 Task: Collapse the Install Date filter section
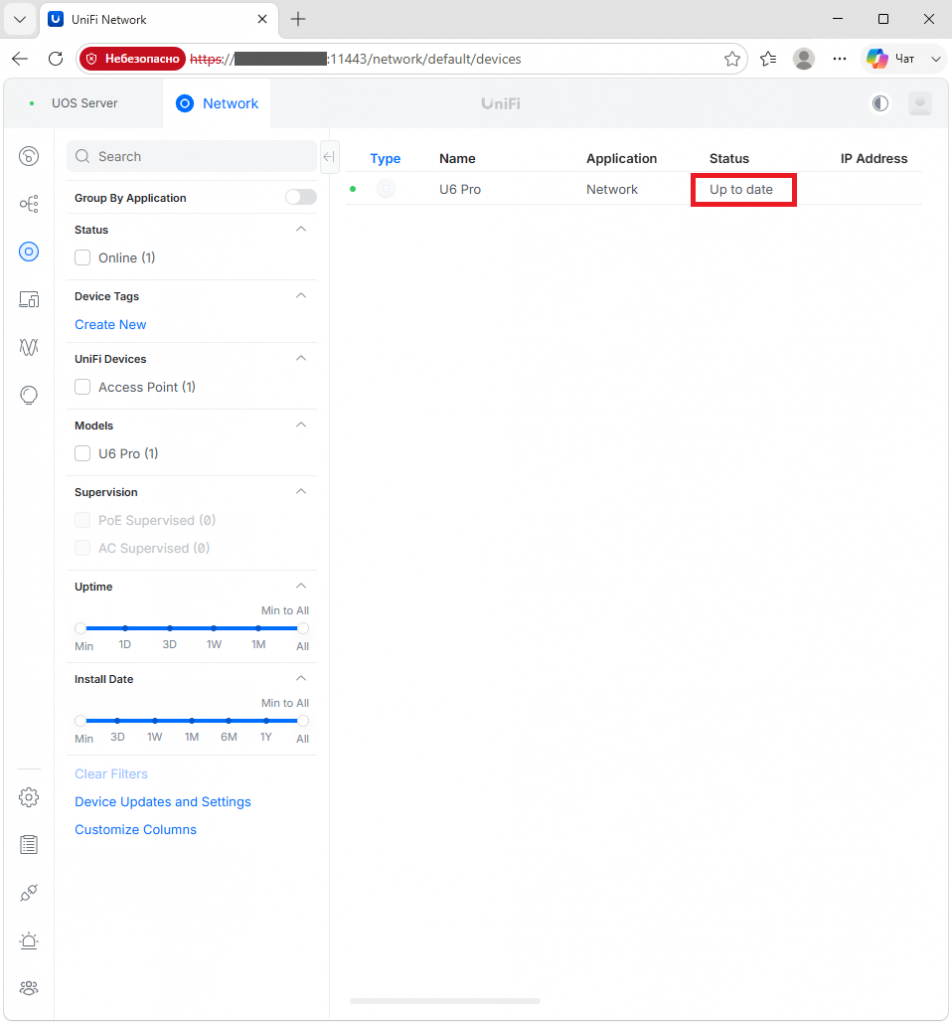tap(301, 679)
